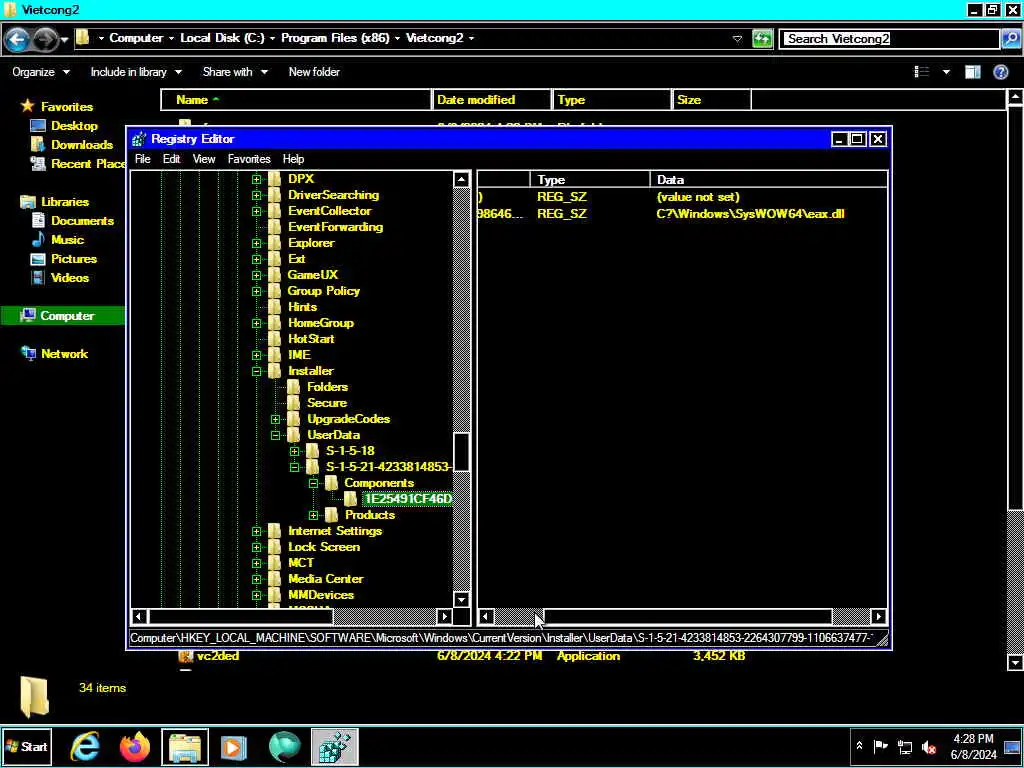Select the Lock Screen registry key
This screenshot has height=768, width=1024.
click(324, 547)
